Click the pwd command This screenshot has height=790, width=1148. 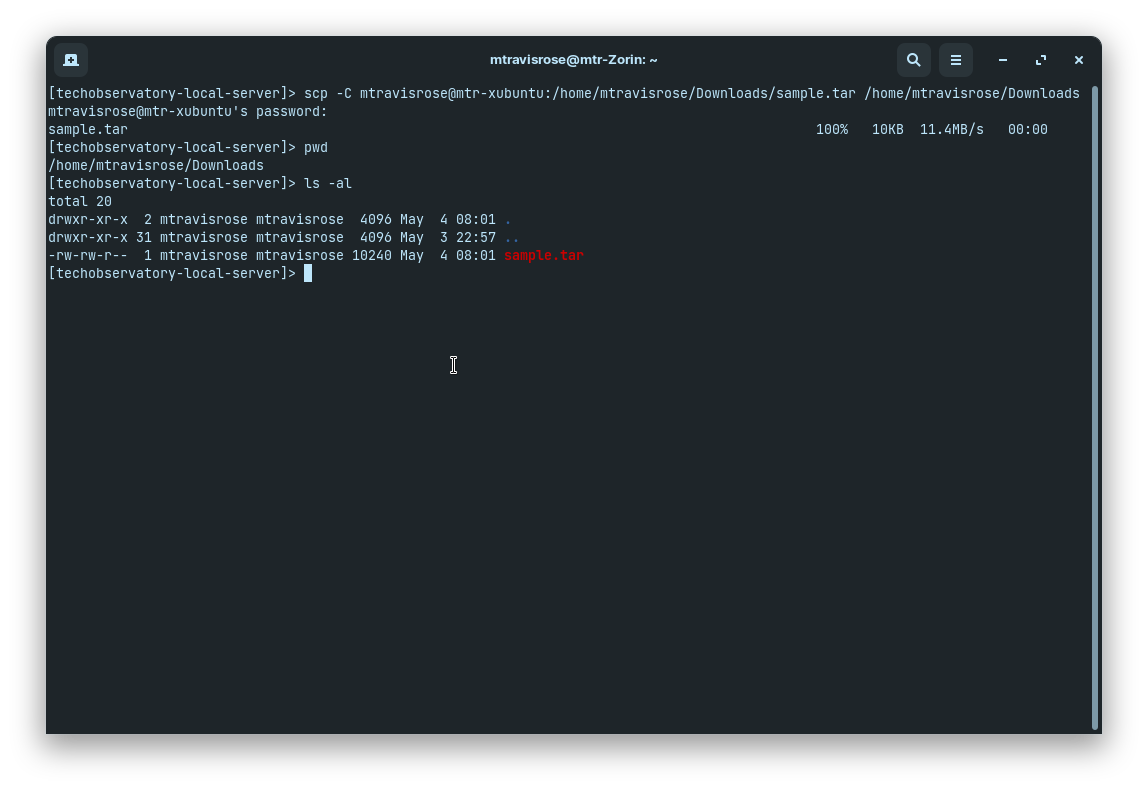pyautogui.click(x=316, y=148)
